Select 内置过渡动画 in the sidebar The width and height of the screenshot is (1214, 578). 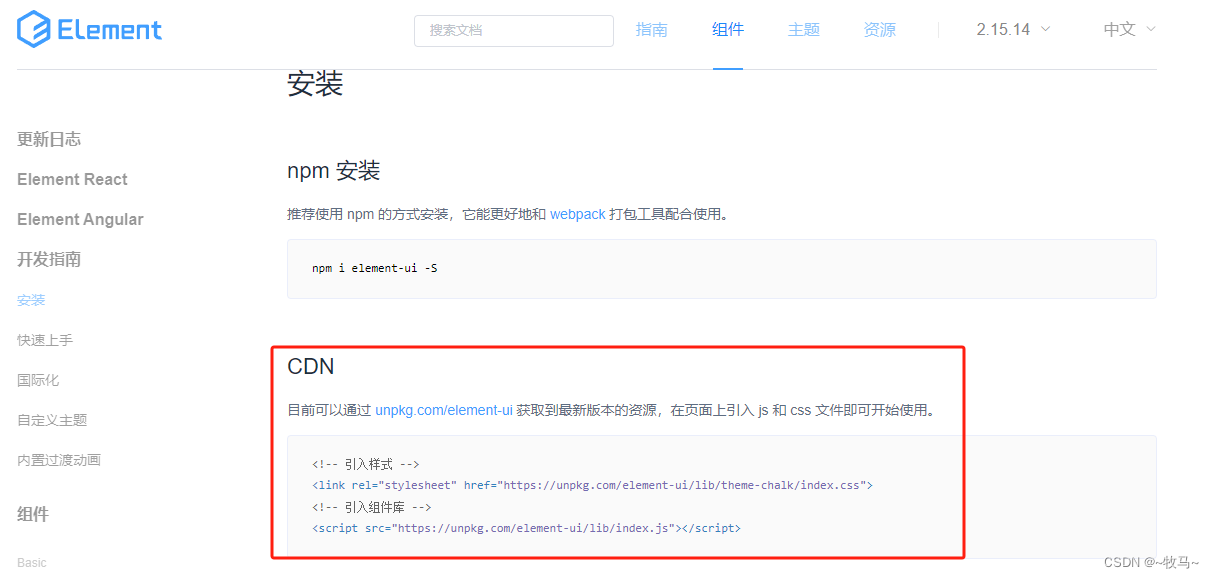(59, 460)
